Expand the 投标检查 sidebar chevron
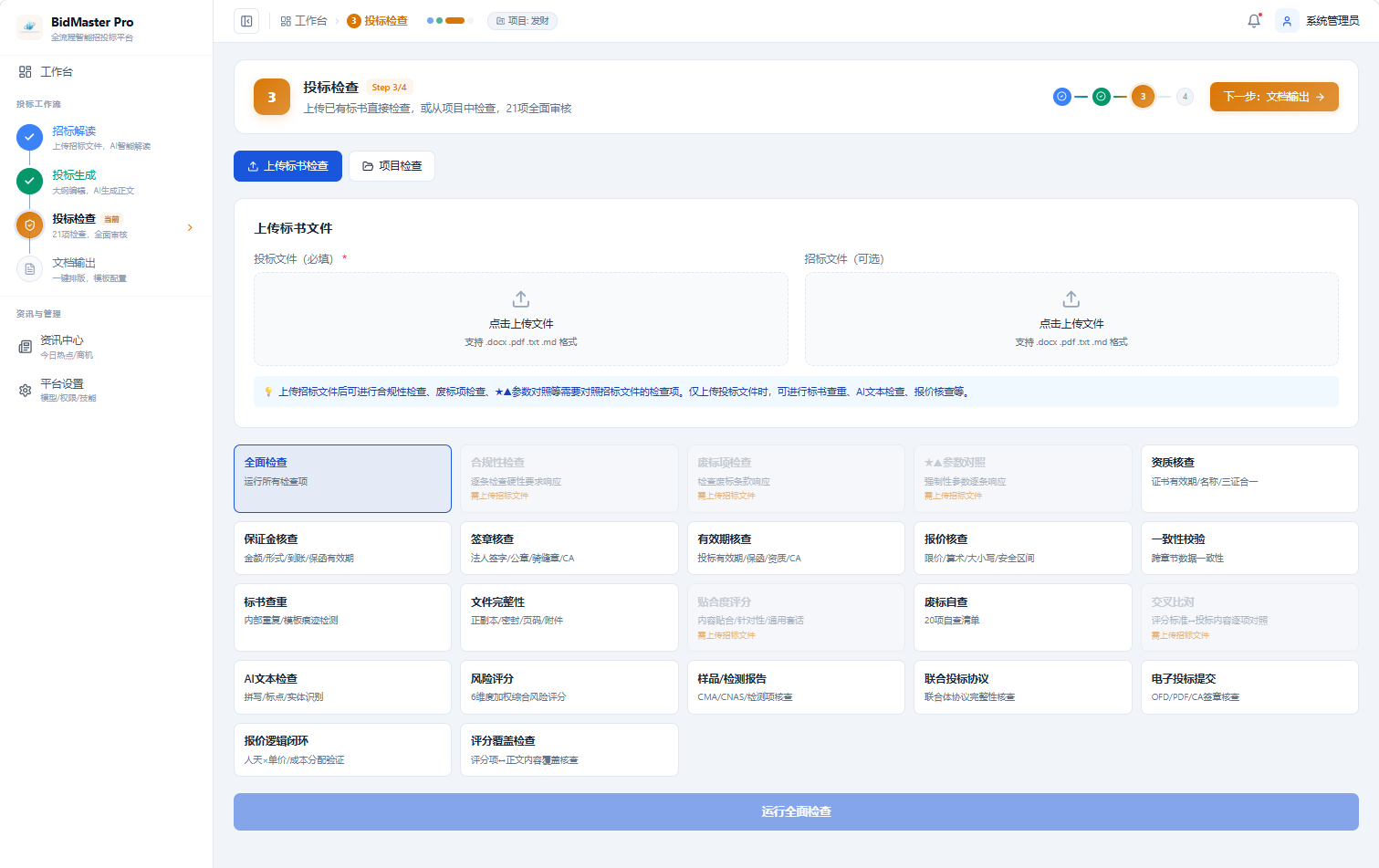The width and height of the screenshot is (1379, 868). click(190, 227)
